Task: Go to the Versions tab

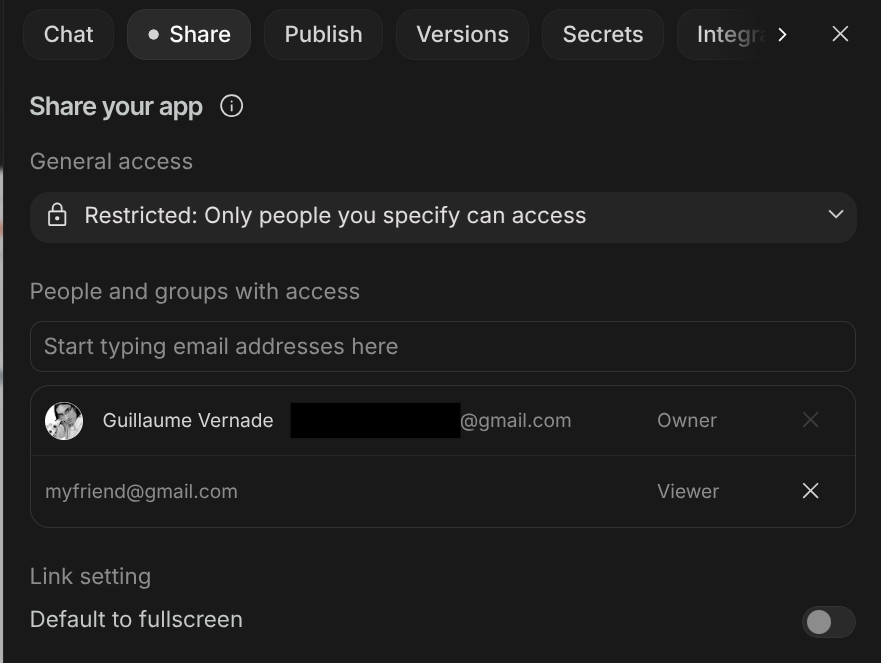Action: [x=462, y=34]
